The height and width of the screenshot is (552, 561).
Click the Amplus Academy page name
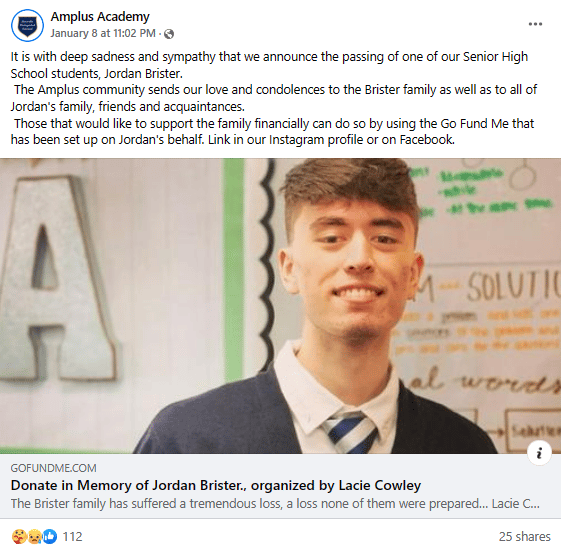[x=100, y=16]
